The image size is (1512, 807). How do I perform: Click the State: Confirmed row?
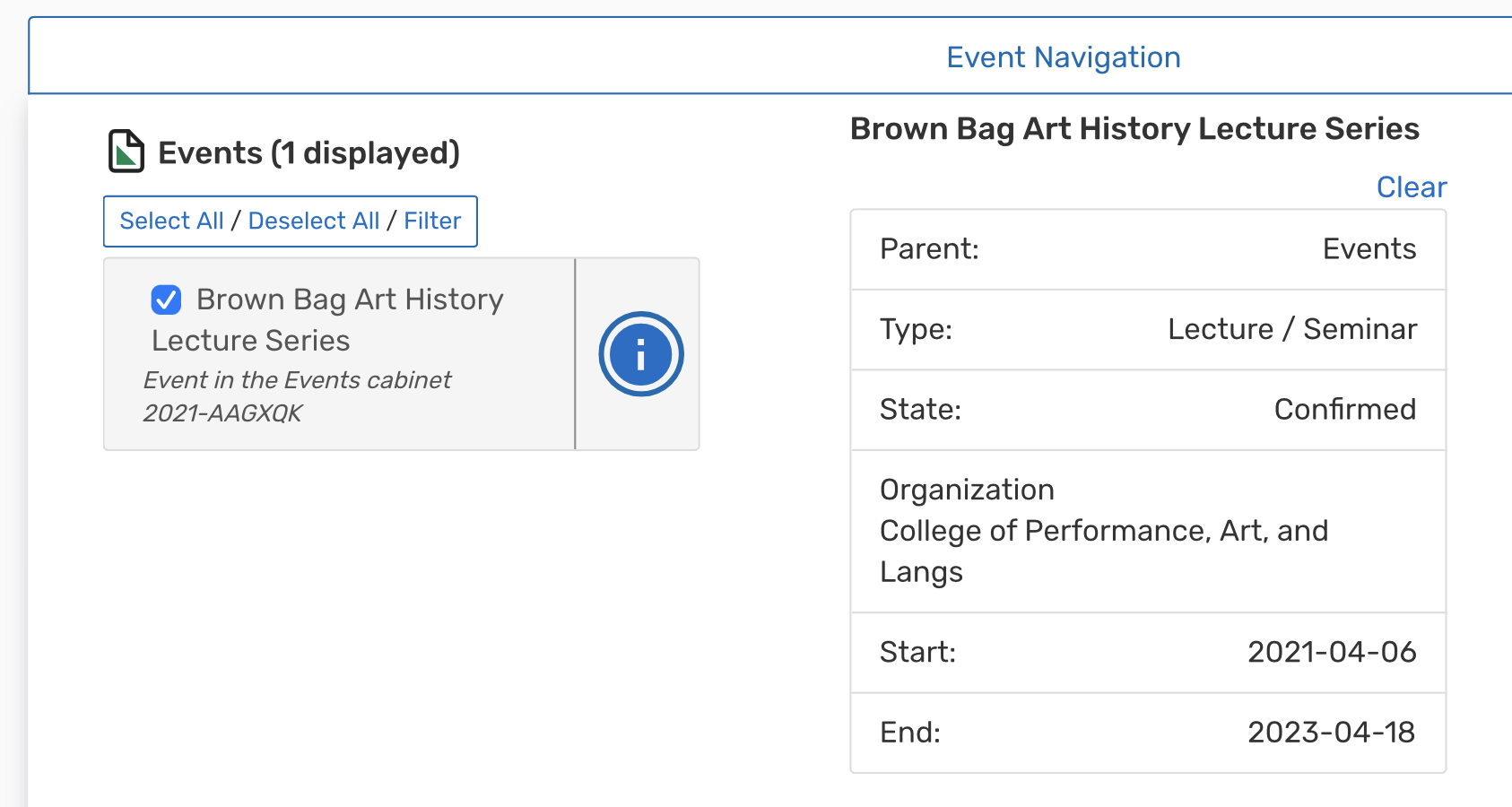(1147, 410)
